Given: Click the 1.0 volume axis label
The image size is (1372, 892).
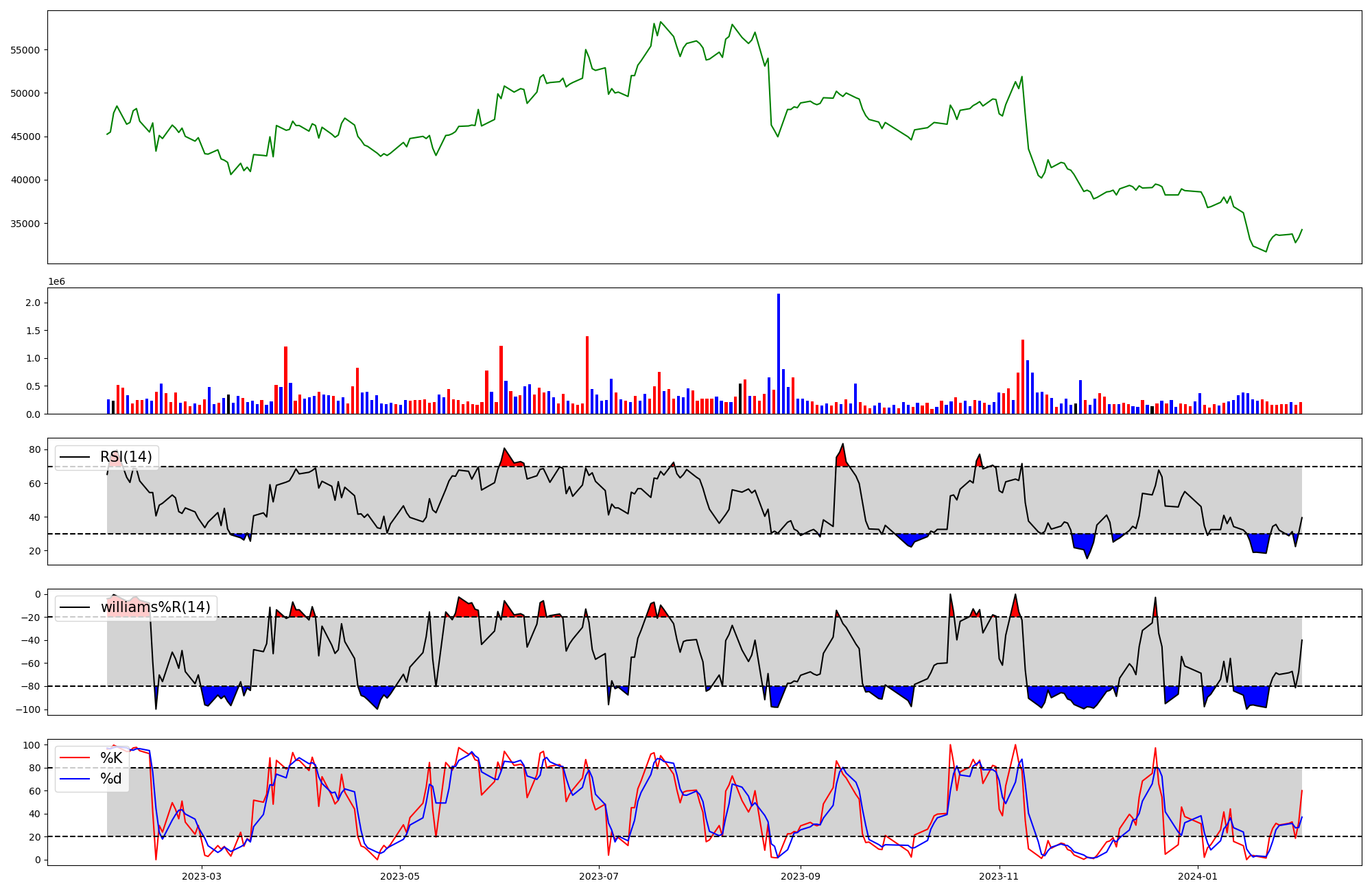Looking at the screenshot, I should pos(32,358).
